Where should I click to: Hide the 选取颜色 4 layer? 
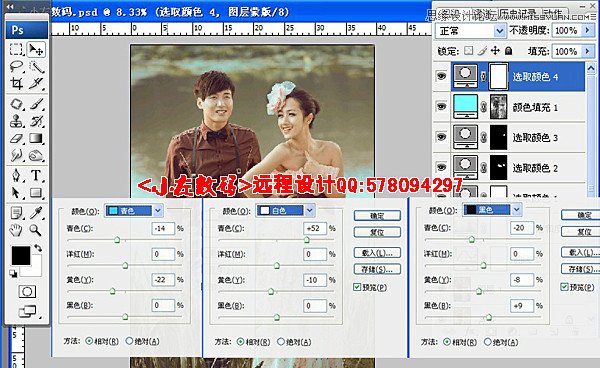tap(442, 76)
